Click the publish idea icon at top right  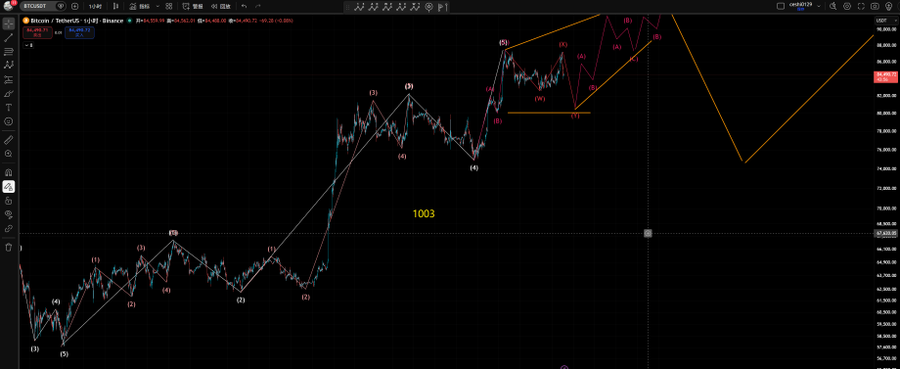pyautogui.click(x=889, y=6)
